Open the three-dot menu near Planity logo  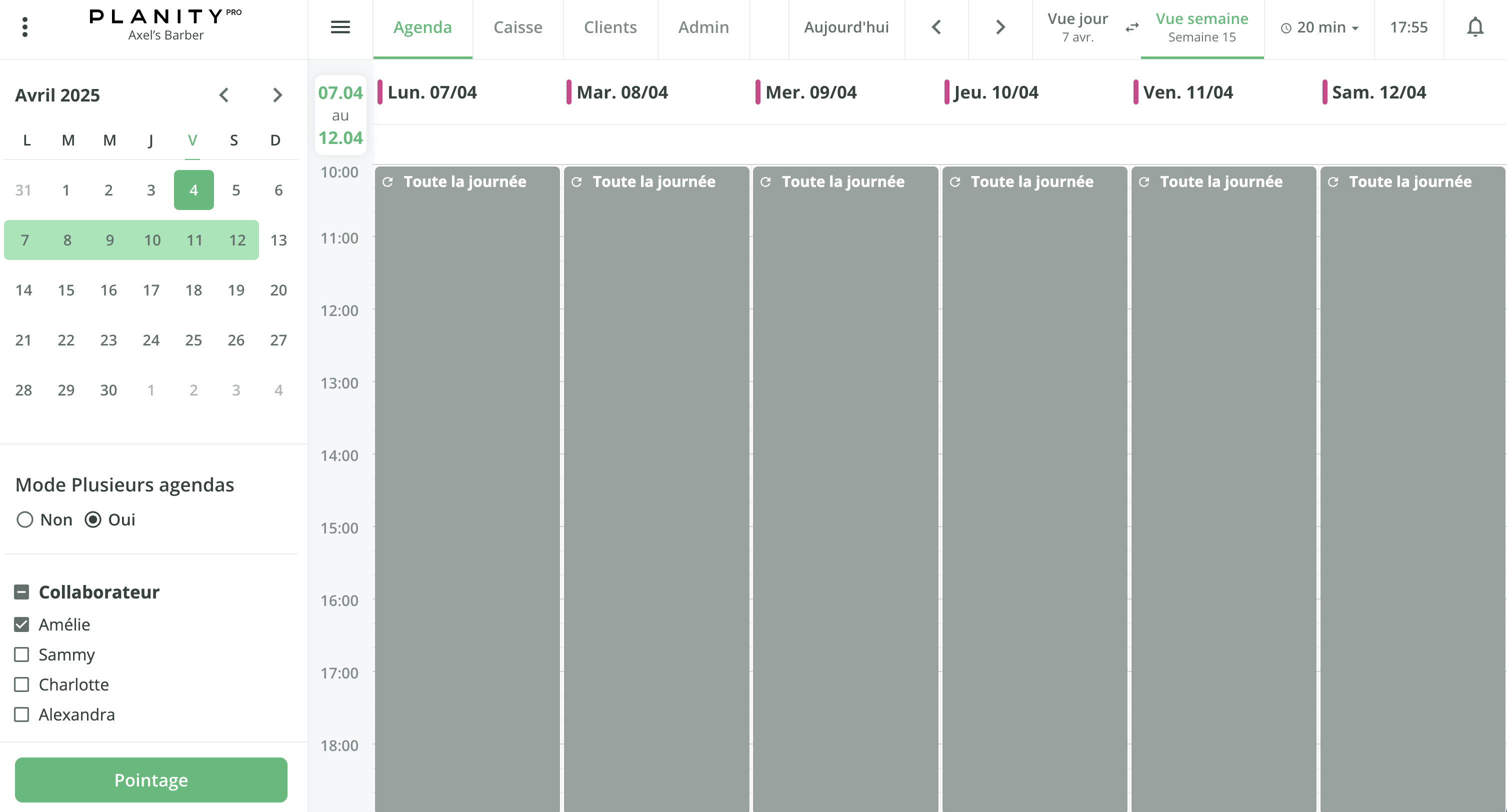coord(24,27)
